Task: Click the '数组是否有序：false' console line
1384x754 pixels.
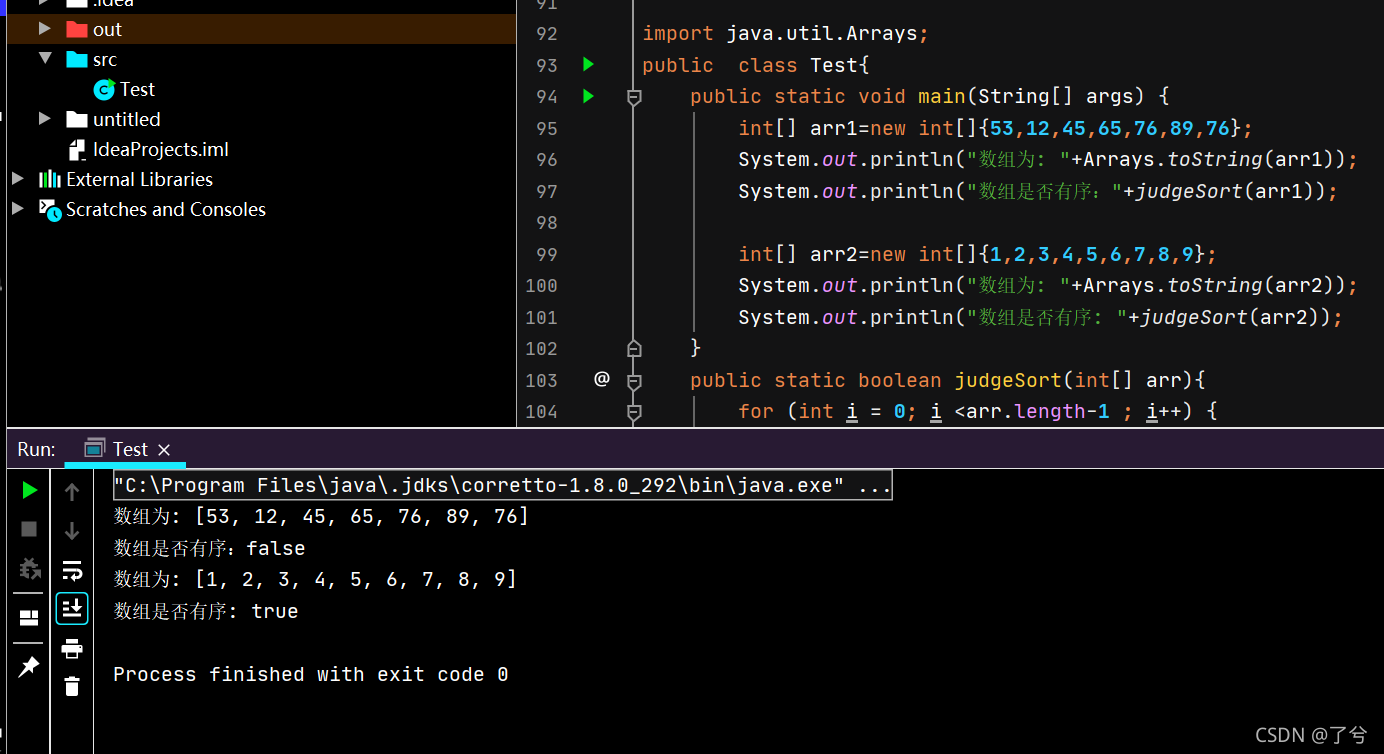Action: click(x=210, y=548)
